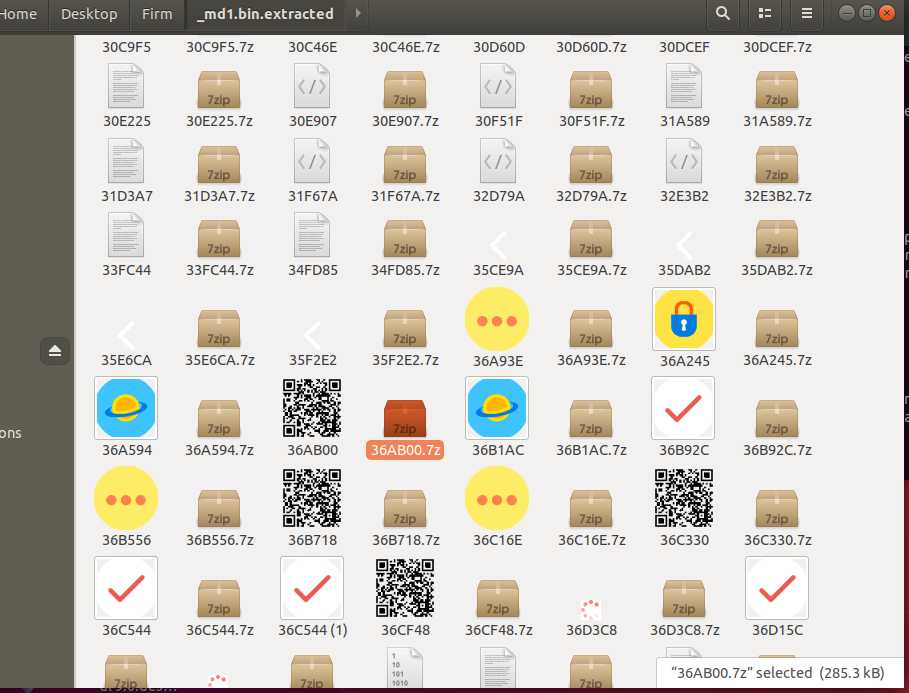Click the 36B1AC.7z archive icon

[591, 419]
